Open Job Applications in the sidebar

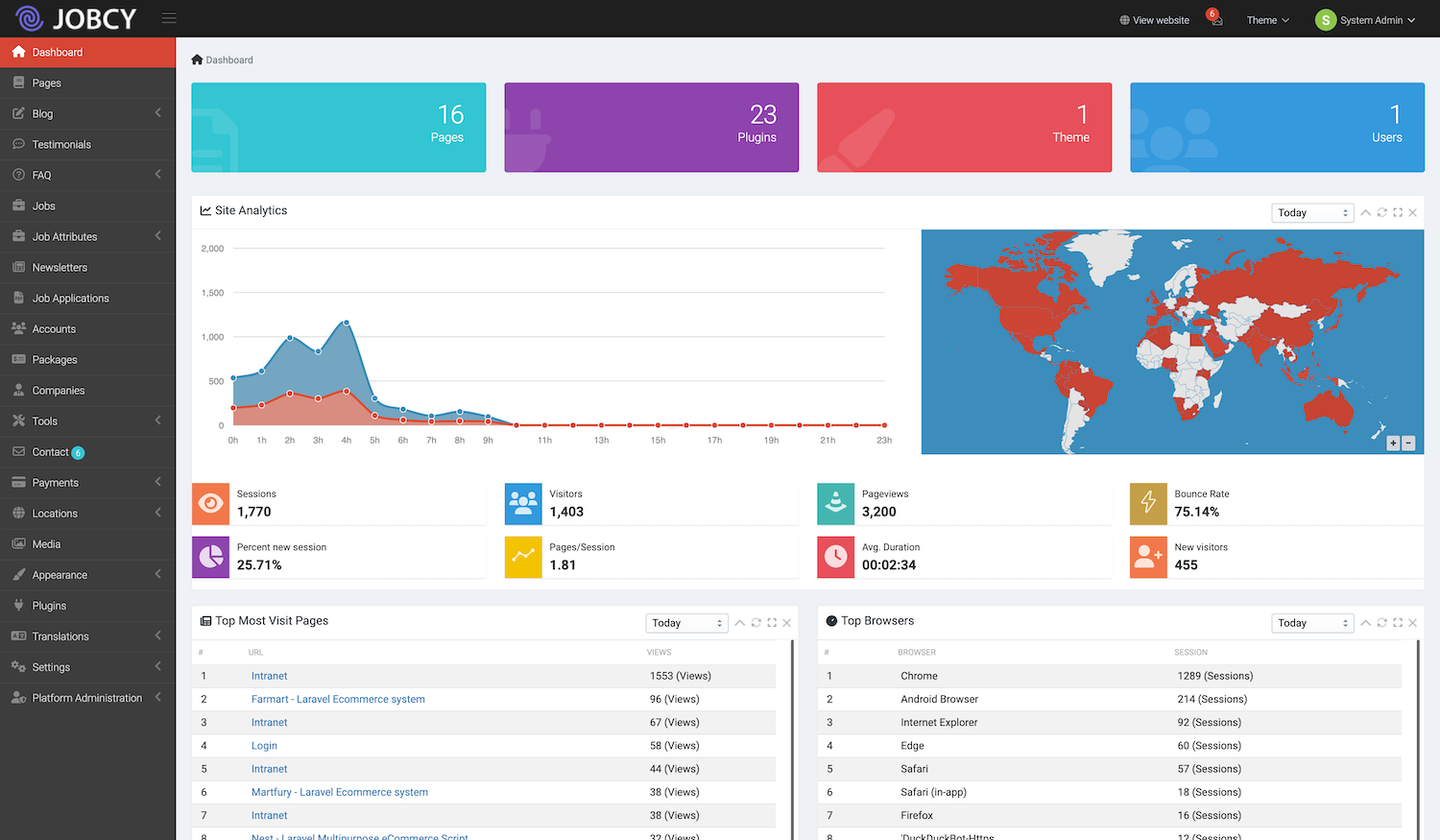(70, 299)
